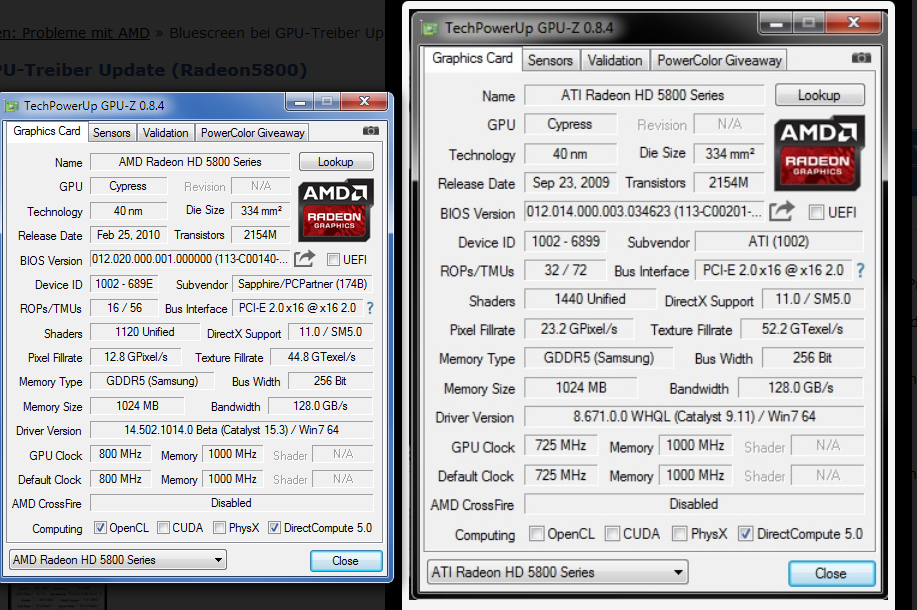This screenshot has height=610, width=917.
Task: Click bus interface question mark in right window
Action: 860,270
